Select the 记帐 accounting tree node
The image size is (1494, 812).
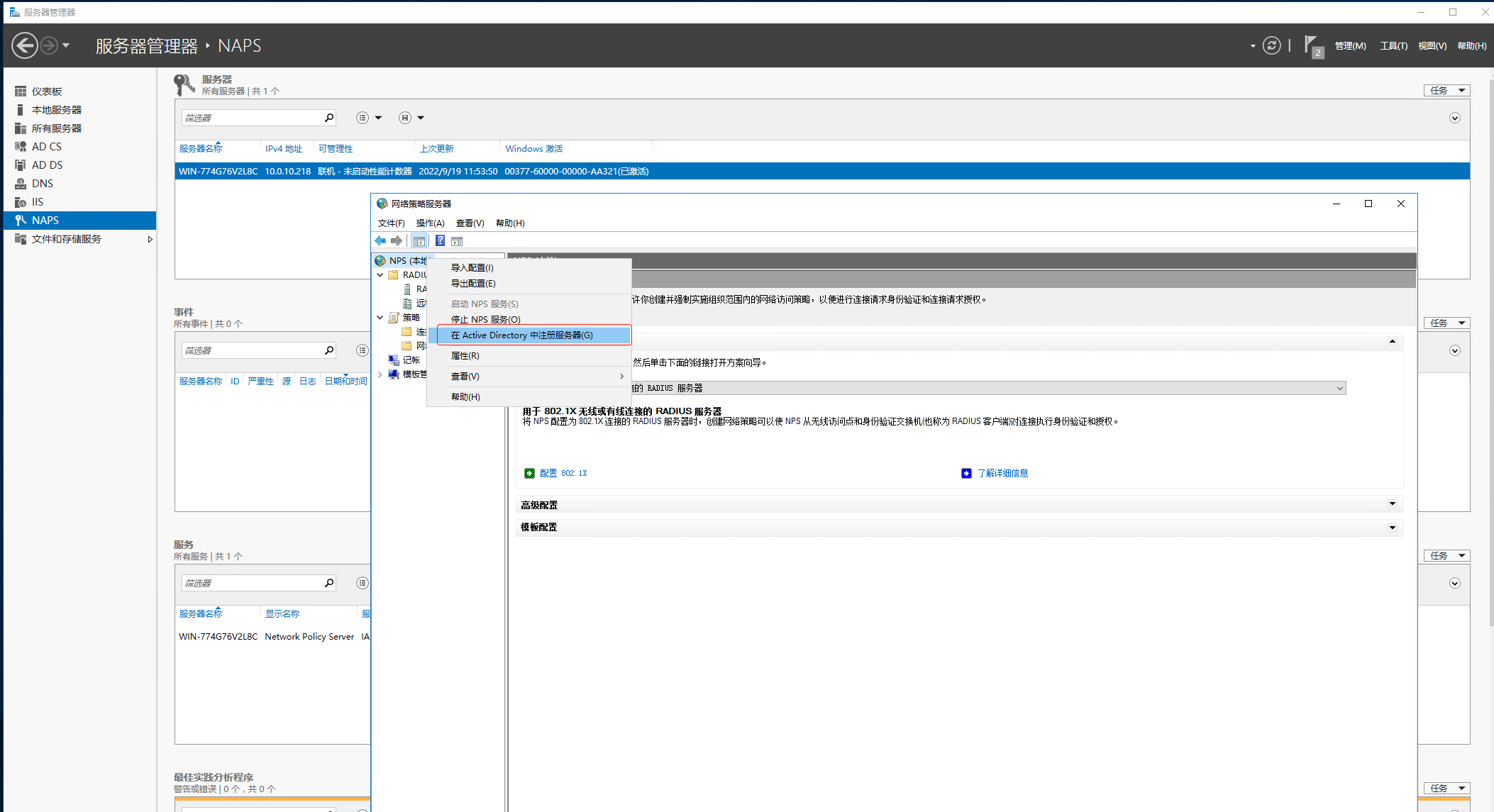[x=411, y=360]
